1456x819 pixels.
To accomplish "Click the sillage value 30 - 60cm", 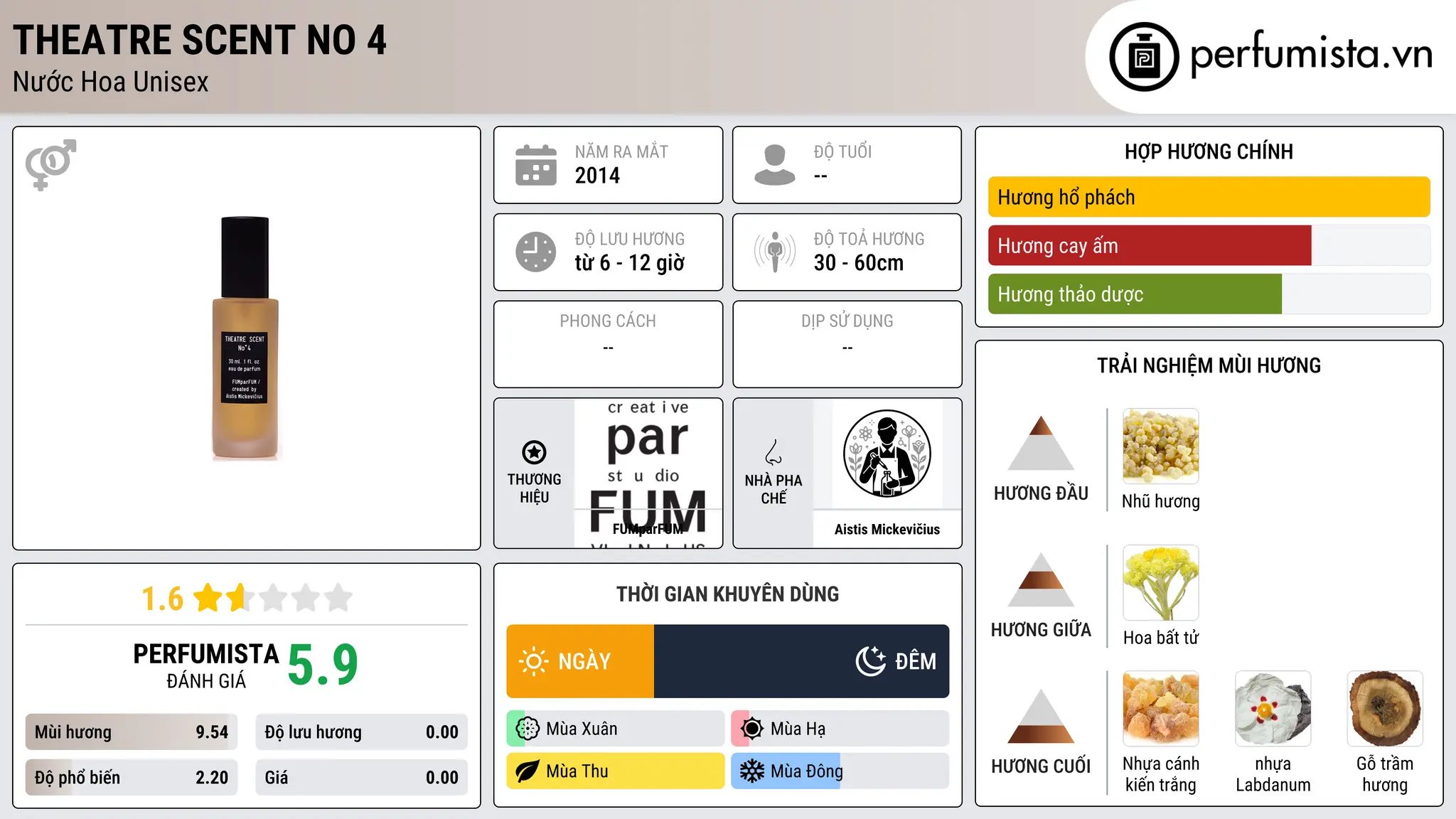I will 859,263.
